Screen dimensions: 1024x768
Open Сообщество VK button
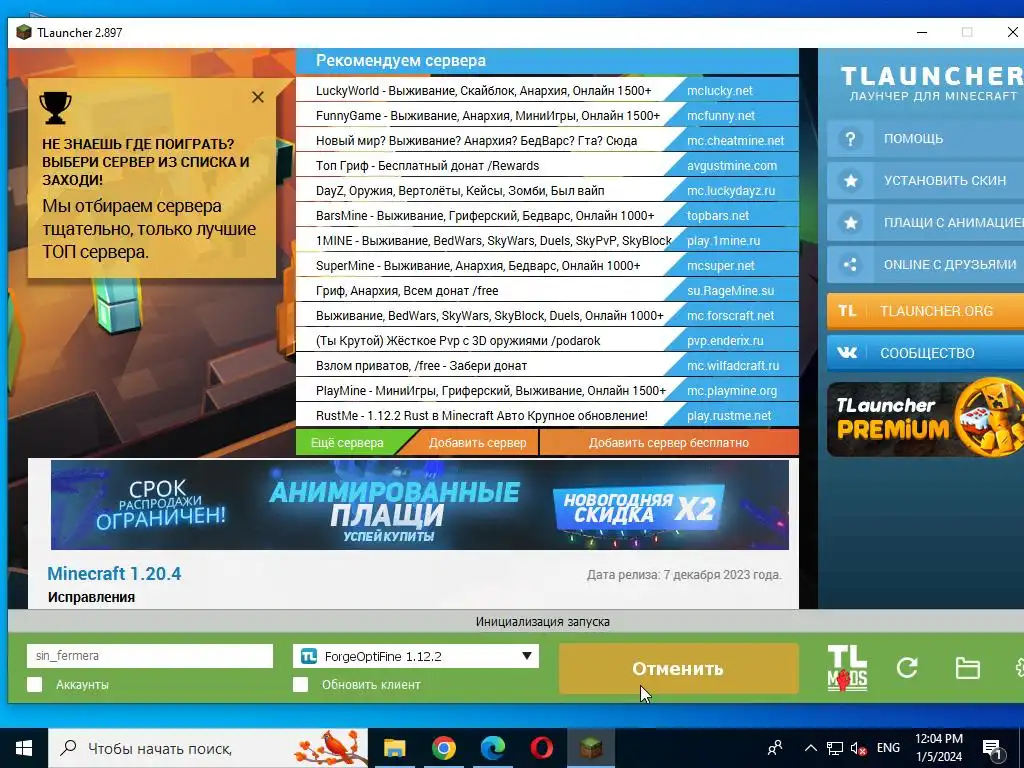click(x=925, y=353)
